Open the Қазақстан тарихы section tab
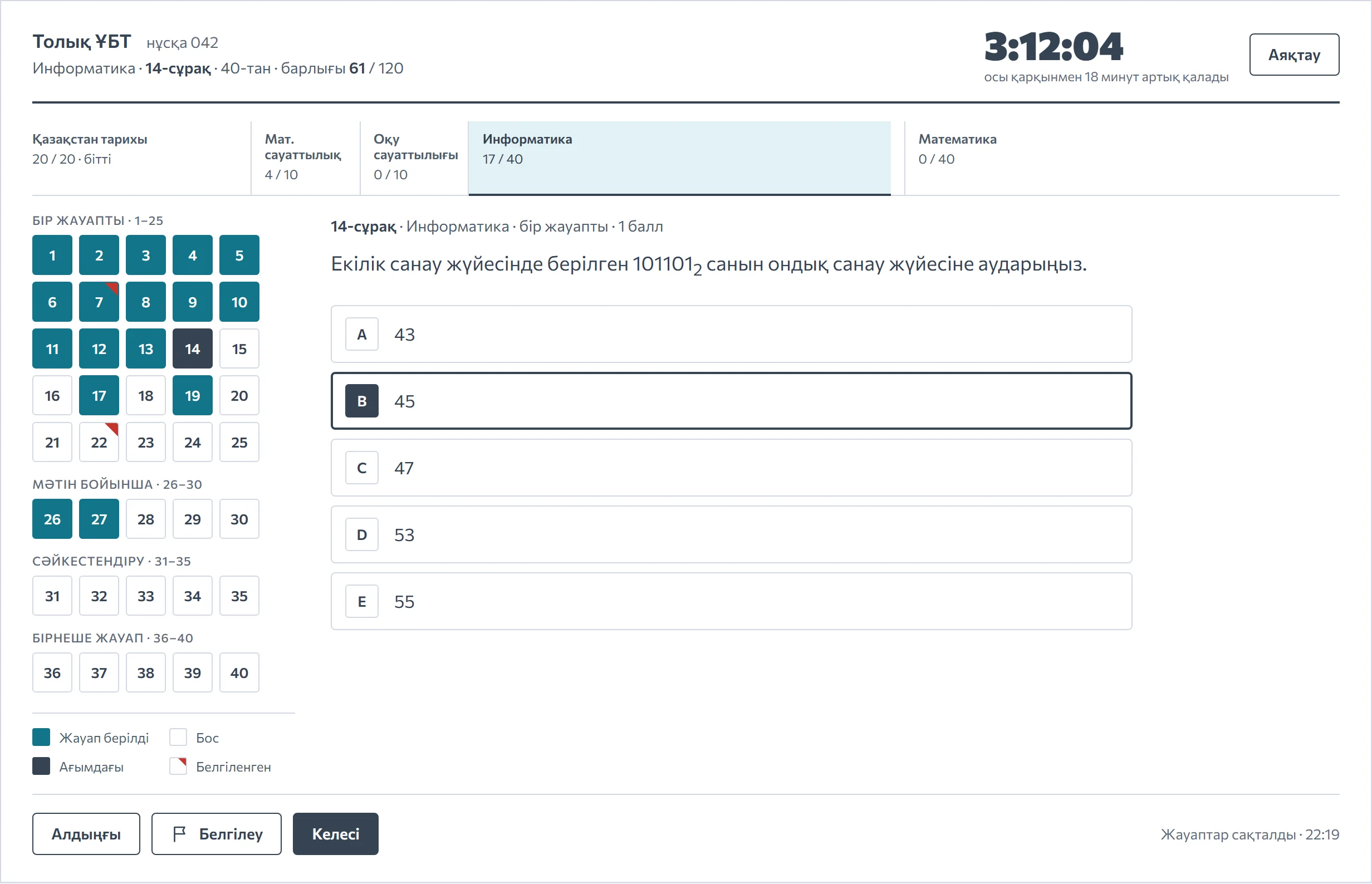 141,158
